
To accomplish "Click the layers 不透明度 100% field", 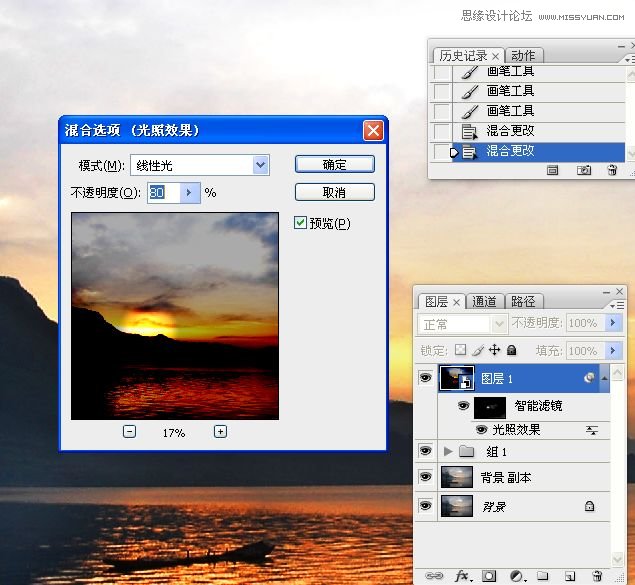I will tap(585, 323).
